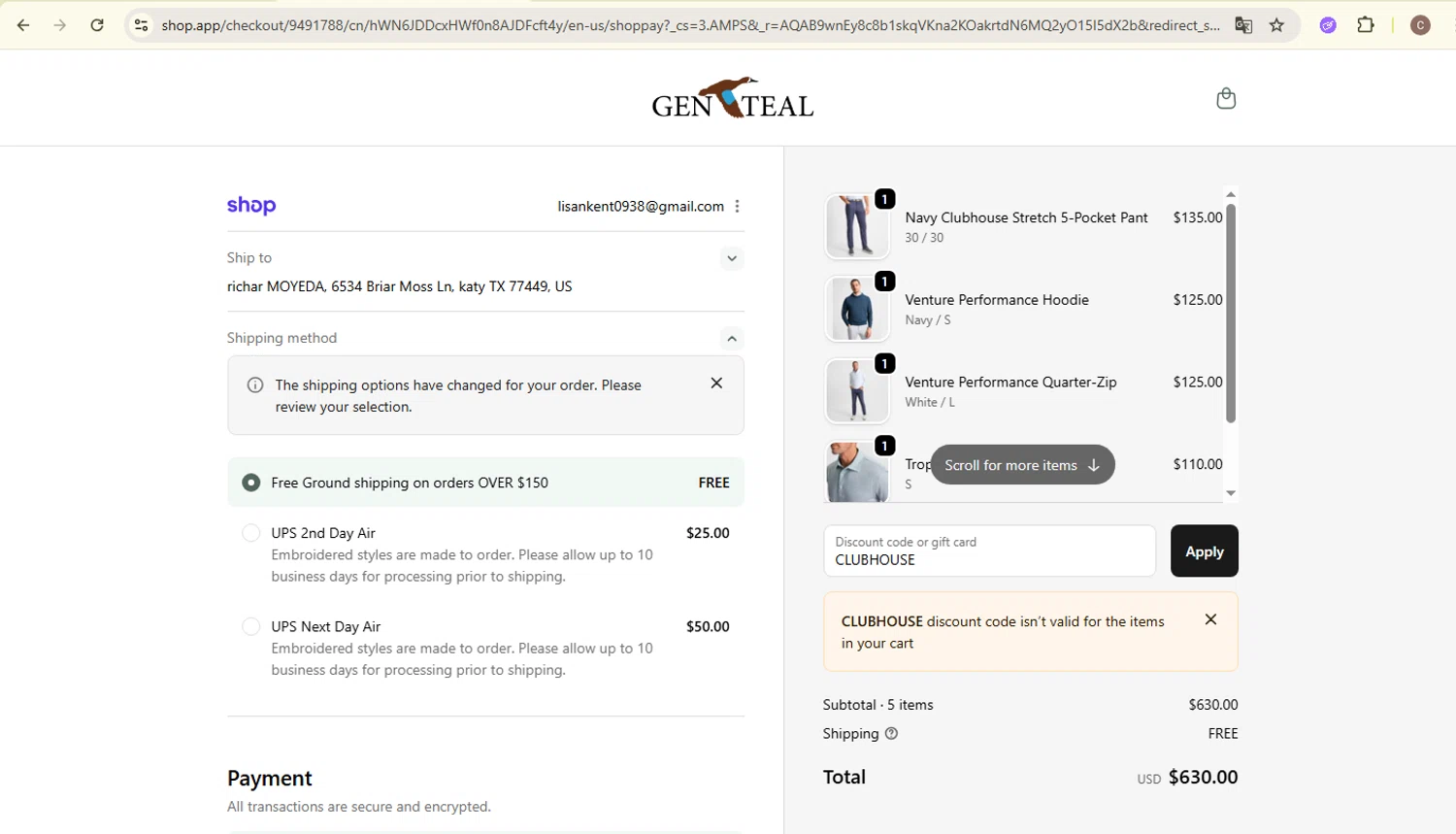Screen dimensions: 1456x834
Task: Click the Navy Clubhouse Pant thumbnail
Action: 857,226
